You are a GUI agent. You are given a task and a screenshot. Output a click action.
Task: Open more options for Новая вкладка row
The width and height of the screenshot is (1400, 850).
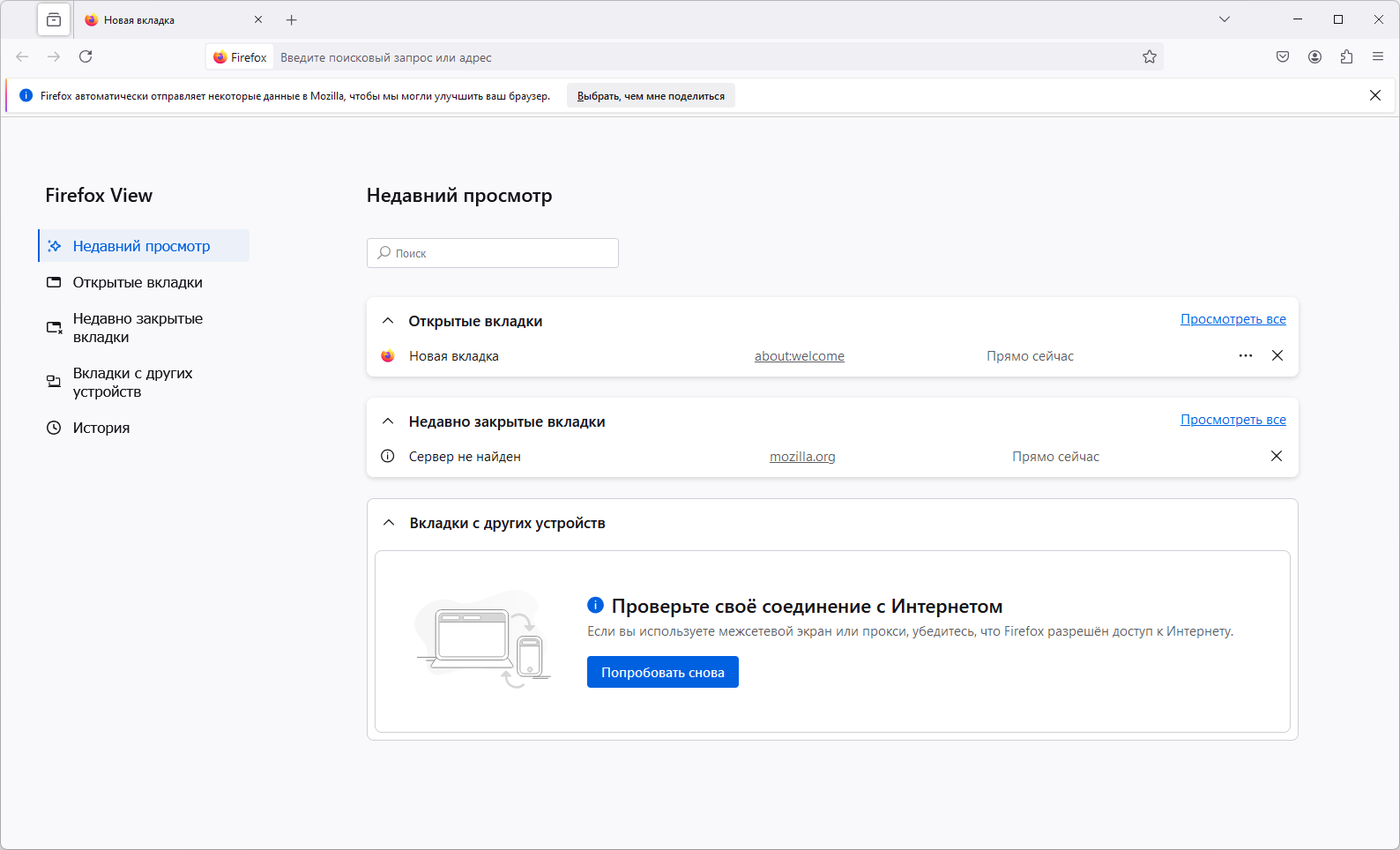1246,355
